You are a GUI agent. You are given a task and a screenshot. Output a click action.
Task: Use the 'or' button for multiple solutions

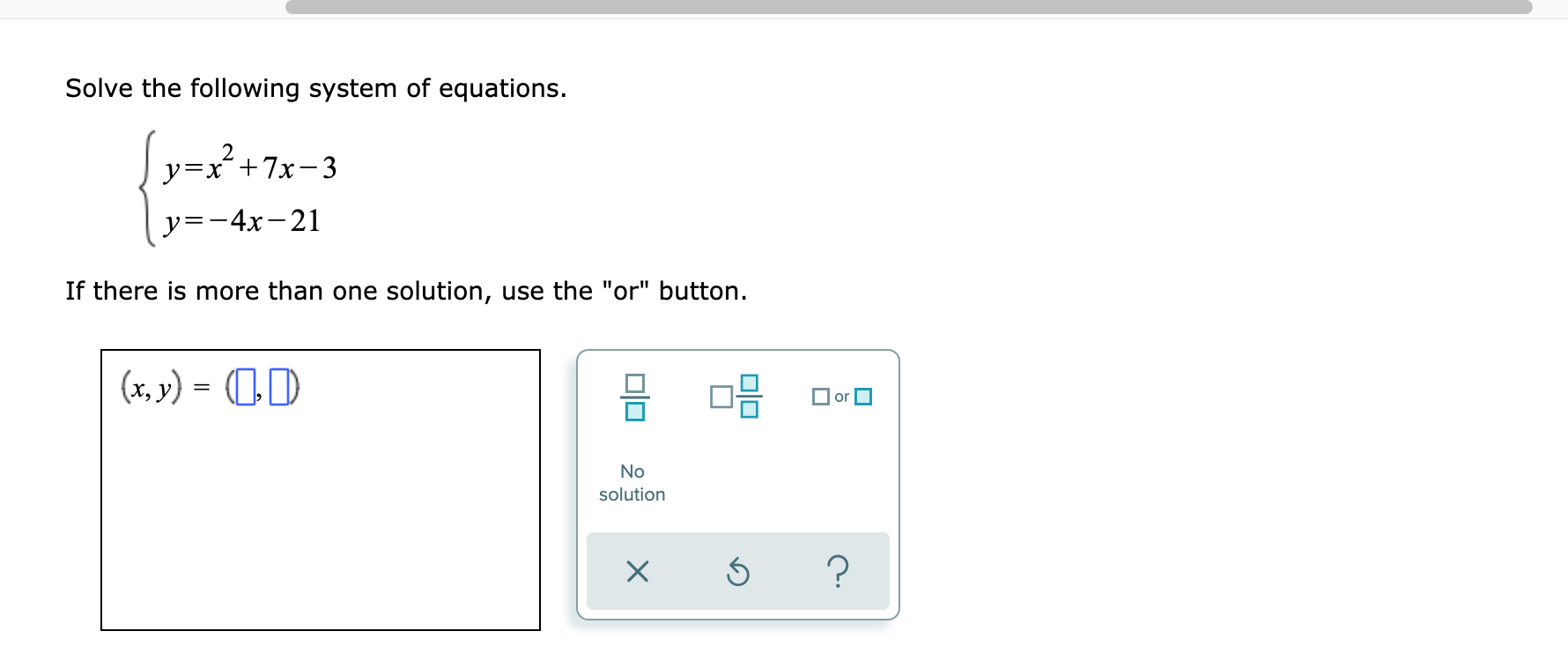839,397
